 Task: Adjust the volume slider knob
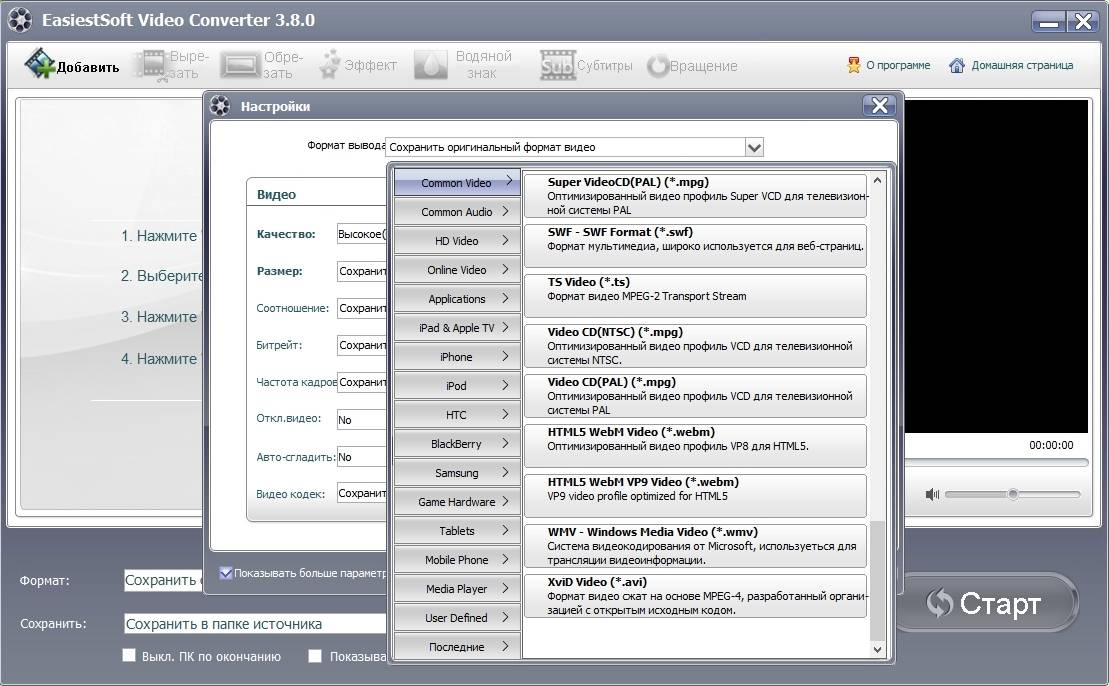point(1013,494)
